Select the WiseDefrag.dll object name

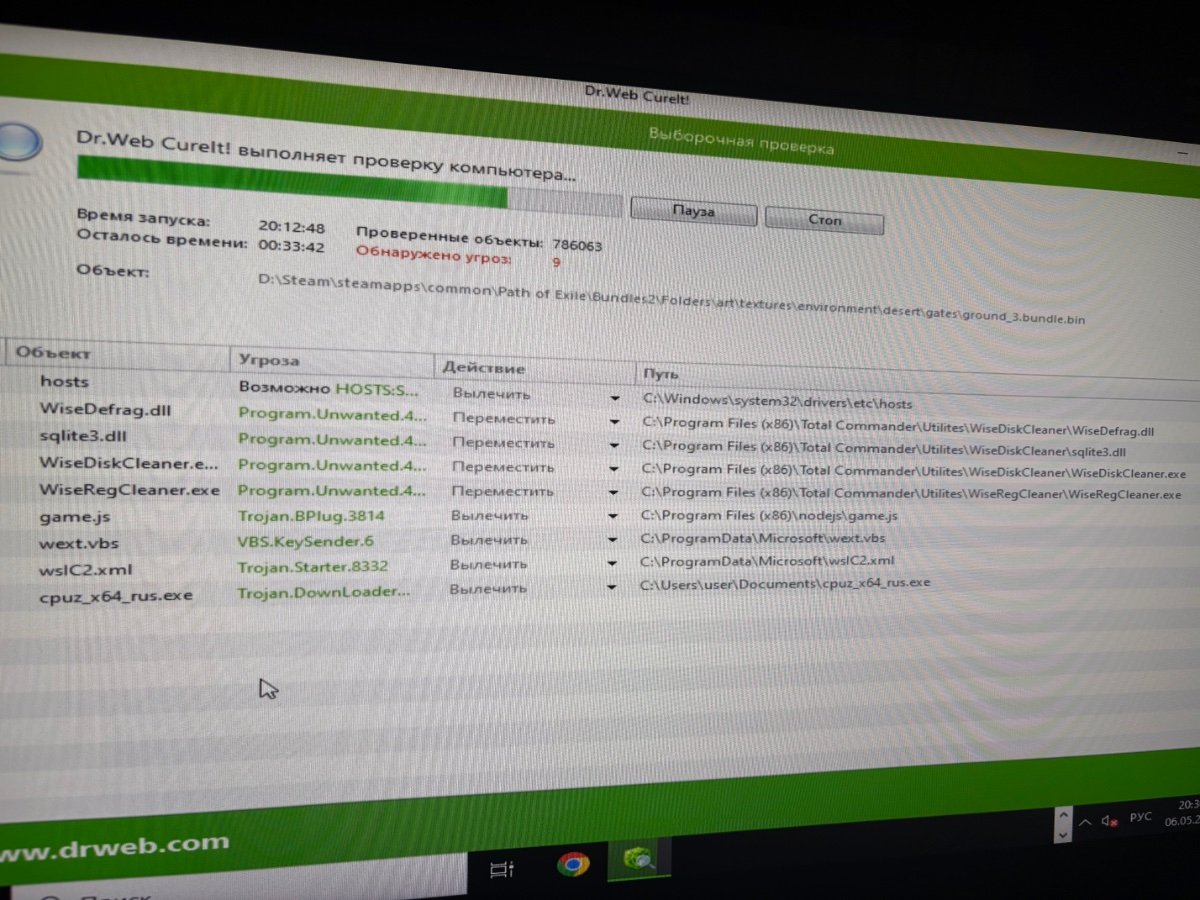tap(107, 408)
